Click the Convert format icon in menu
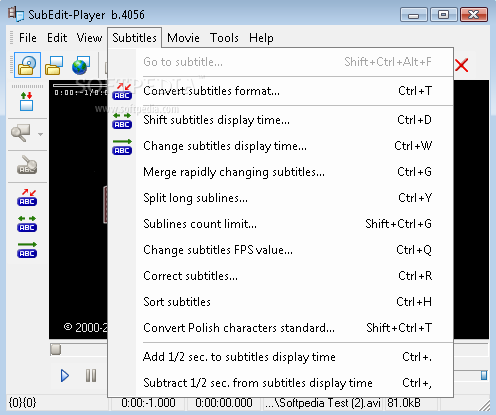Screen dimensions: 496x415 click(x=122, y=91)
